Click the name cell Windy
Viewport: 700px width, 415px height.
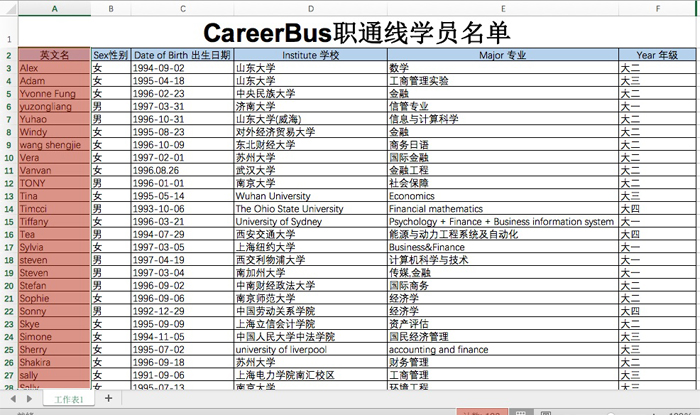point(54,132)
